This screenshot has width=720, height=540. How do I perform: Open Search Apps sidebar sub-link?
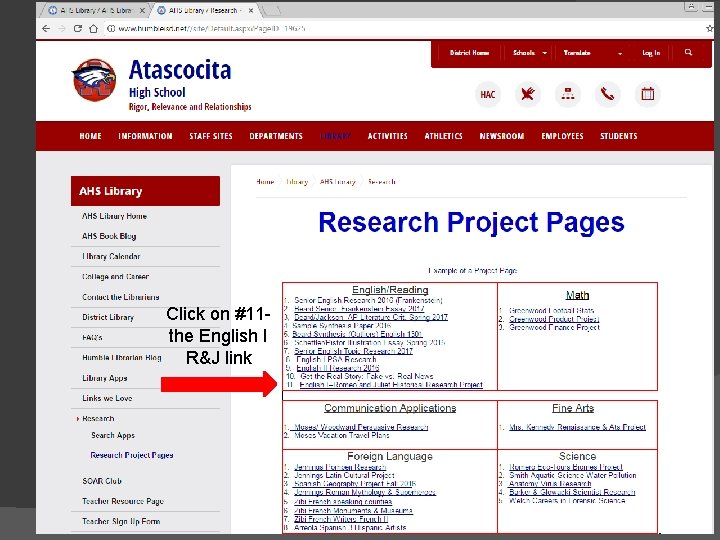click(x=113, y=435)
